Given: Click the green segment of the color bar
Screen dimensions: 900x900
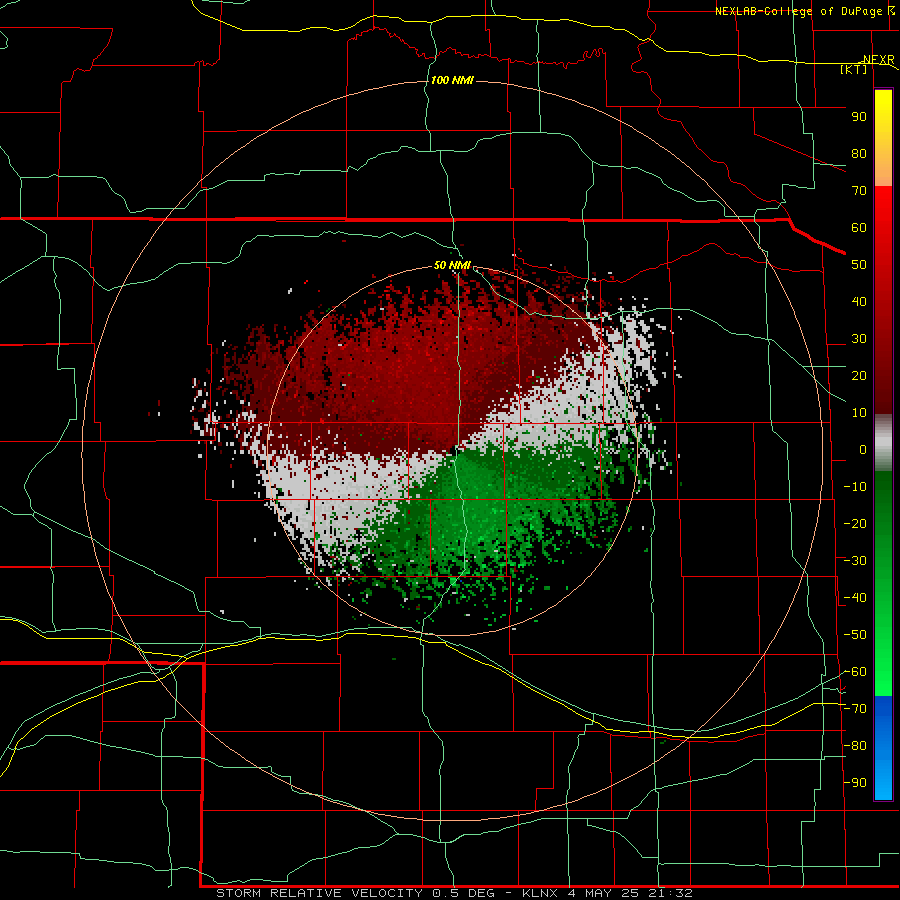Looking at the screenshot, I should point(883,583).
